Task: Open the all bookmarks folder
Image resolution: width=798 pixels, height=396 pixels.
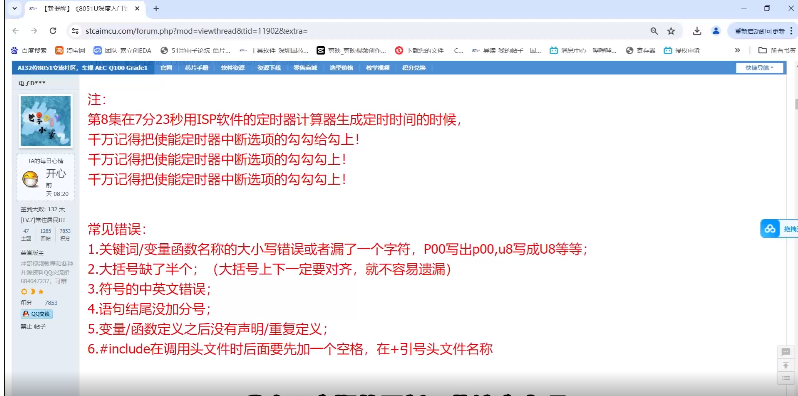Action: [776, 50]
